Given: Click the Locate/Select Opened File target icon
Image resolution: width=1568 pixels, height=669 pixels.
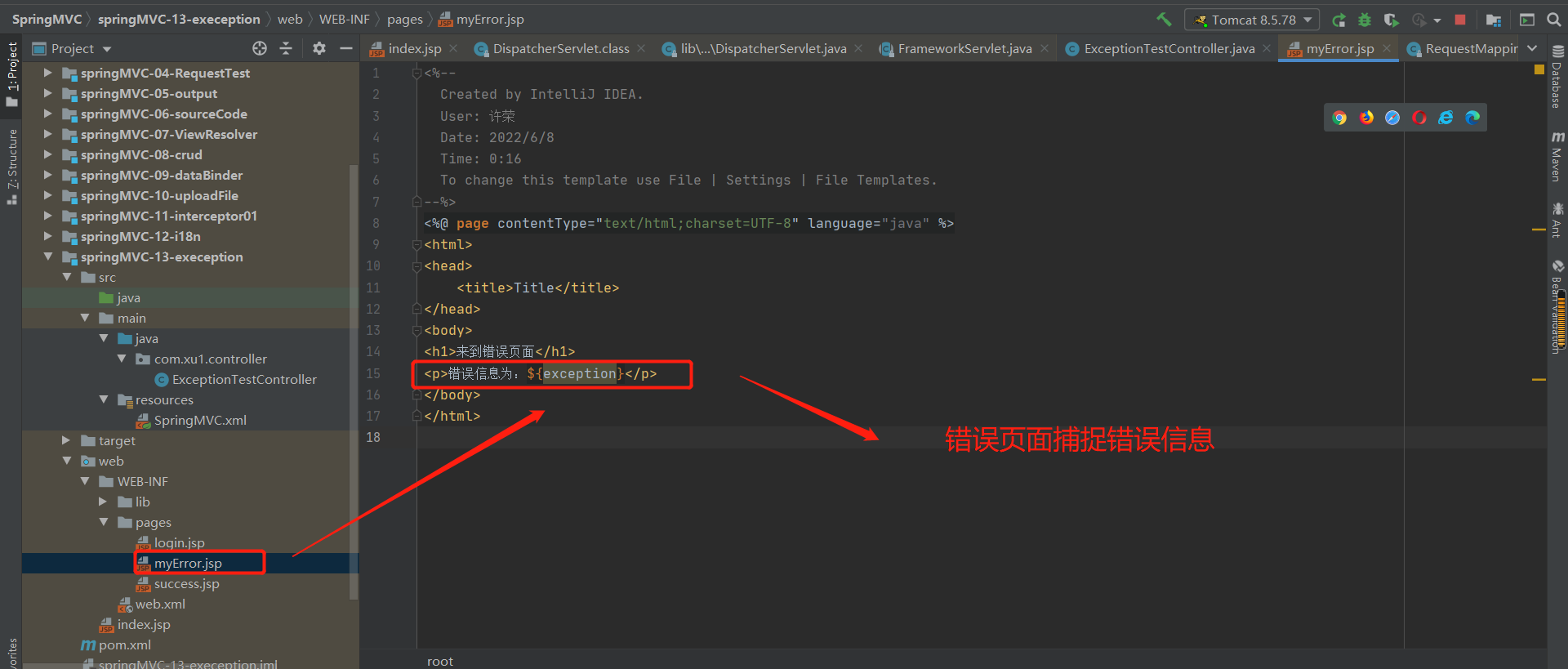Looking at the screenshot, I should click(260, 48).
